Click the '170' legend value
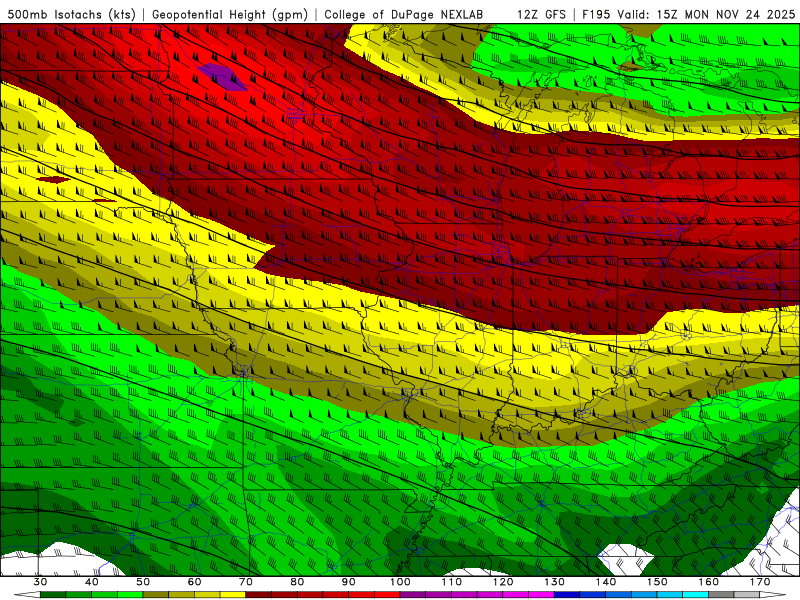800x600 pixels. [760, 582]
